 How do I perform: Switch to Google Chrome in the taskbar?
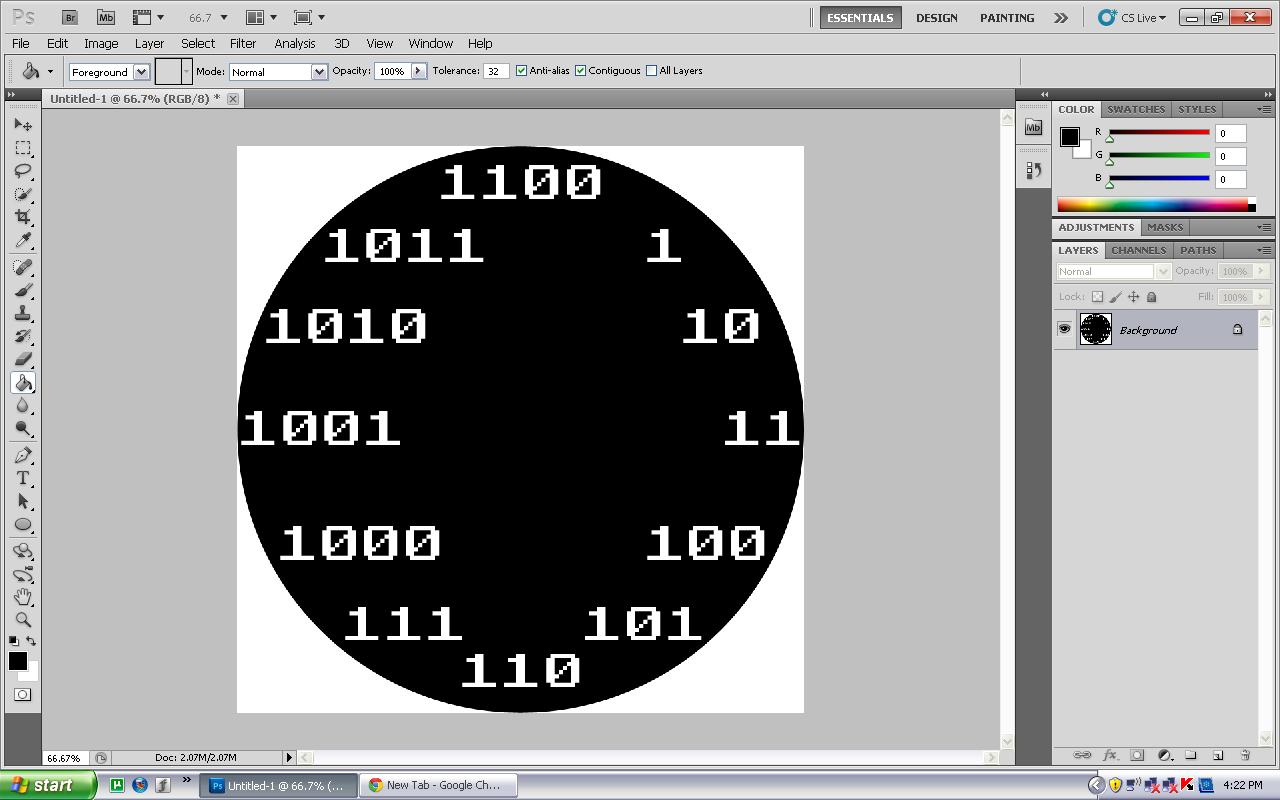coord(436,785)
